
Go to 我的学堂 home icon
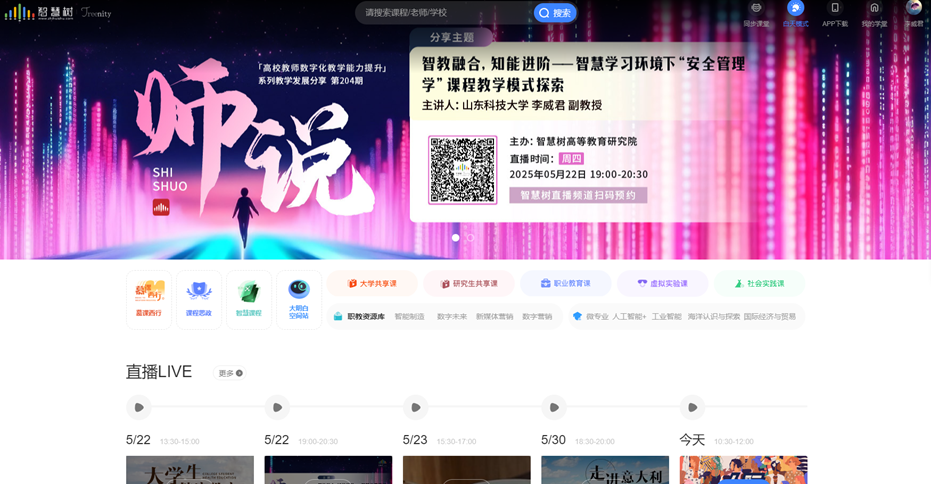point(874,13)
